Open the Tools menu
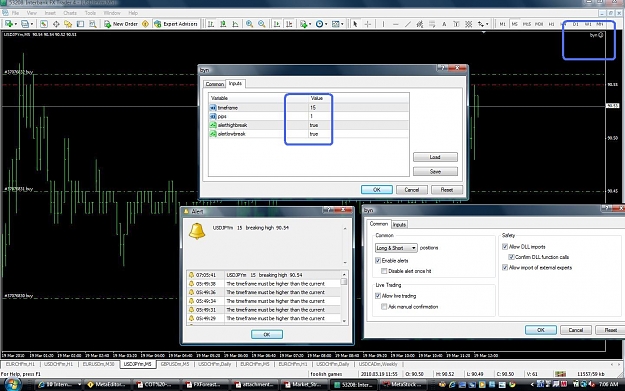The height and width of the screenshot is (391, 625). point(90,13)
